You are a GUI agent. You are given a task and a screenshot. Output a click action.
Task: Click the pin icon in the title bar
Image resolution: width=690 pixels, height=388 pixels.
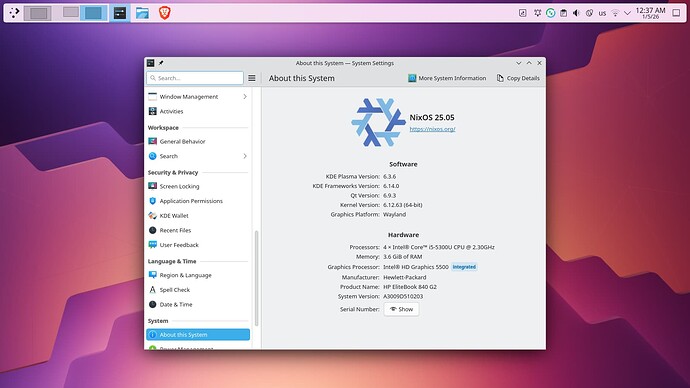point(161,63)
